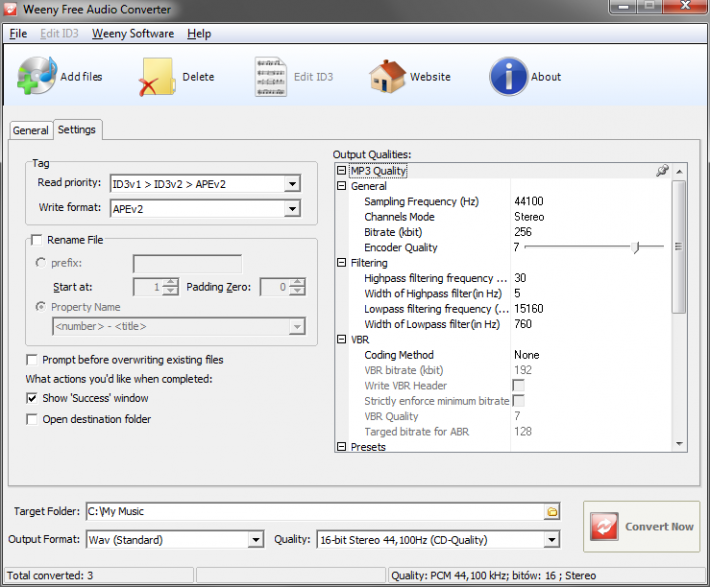Viewport: 710px width, 587px height.
Task: Adjust the Encoder Quality slider
Action: pyautogui.click(x=637, y=247)
